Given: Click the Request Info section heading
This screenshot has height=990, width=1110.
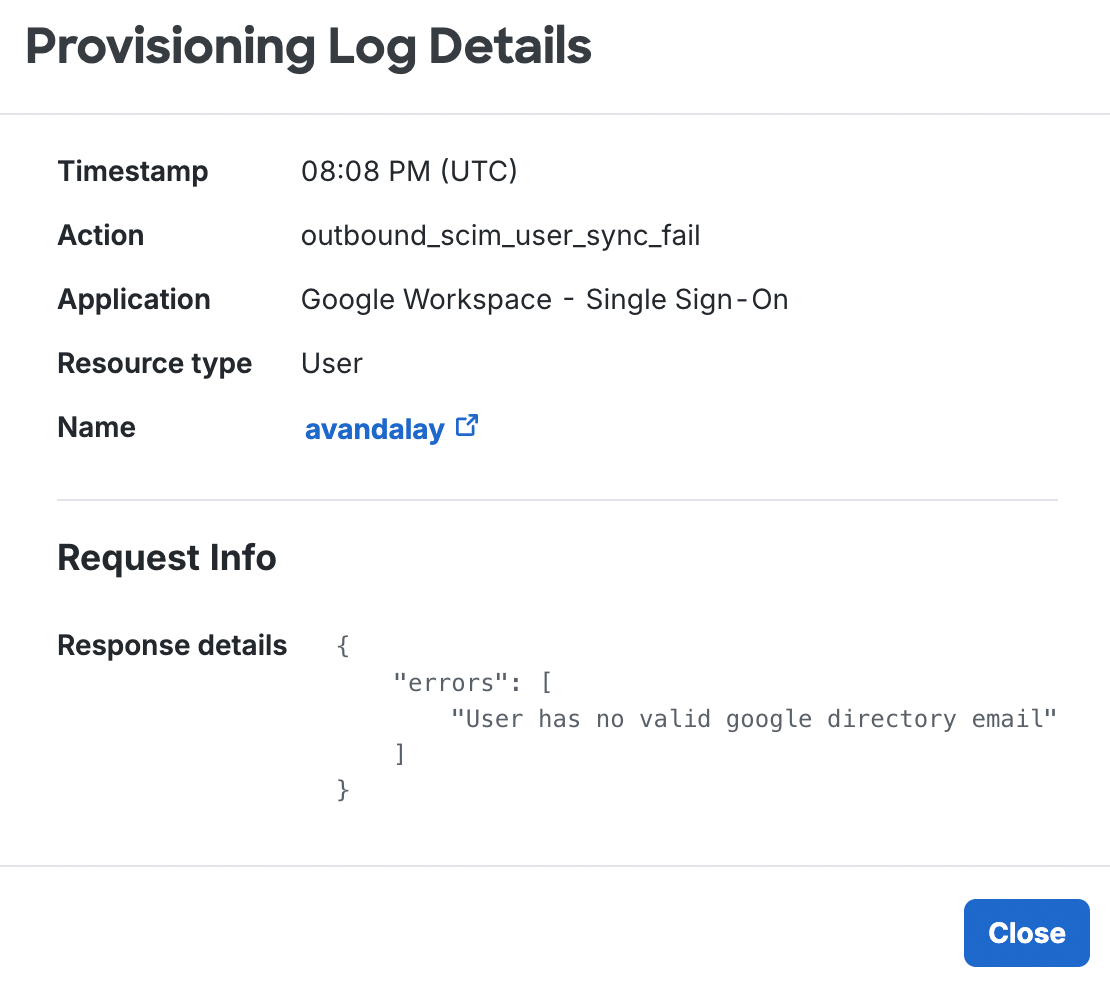Looking at the screenshot, I should pyautogui.click(x=167, y=557).
